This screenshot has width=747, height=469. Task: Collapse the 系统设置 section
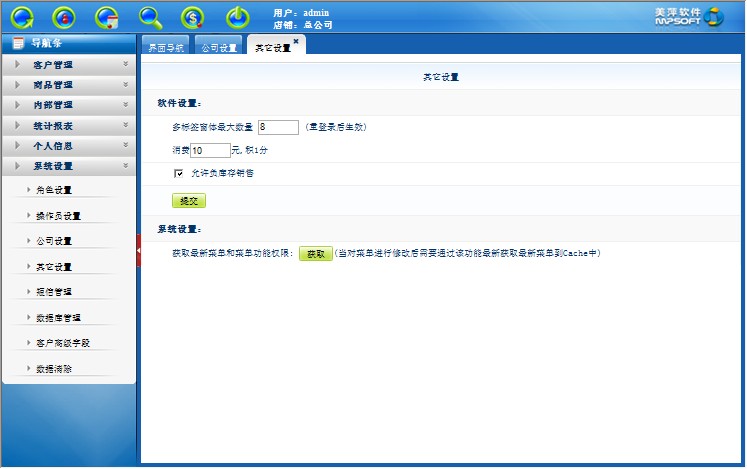pos(68,166)
